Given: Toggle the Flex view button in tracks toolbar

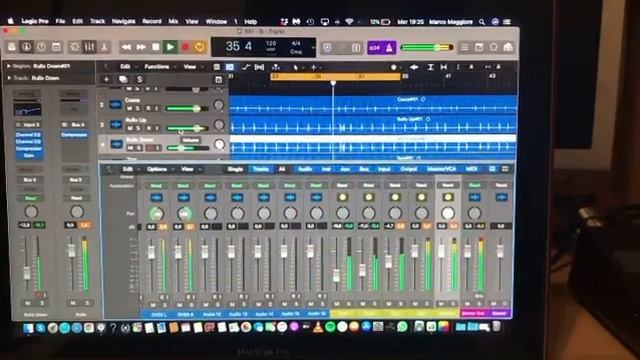Looking at the screenshot, I should [259, 67].
